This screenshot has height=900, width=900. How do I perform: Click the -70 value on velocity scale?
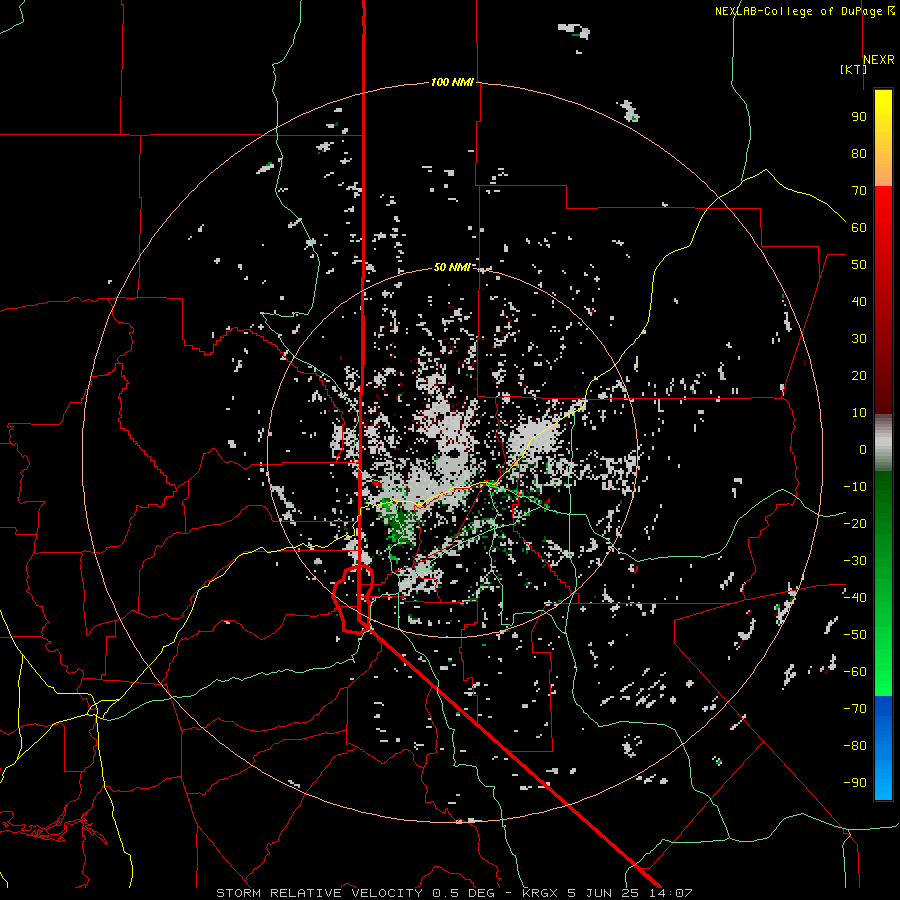855,709
